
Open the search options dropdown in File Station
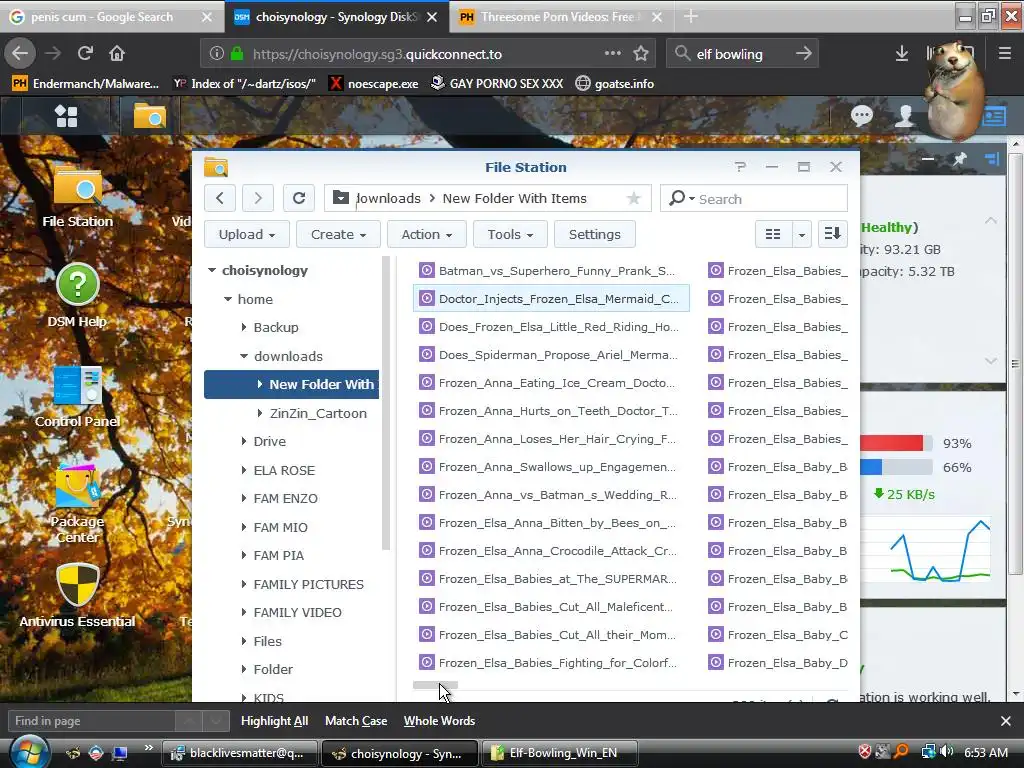(x=682, y=198)
